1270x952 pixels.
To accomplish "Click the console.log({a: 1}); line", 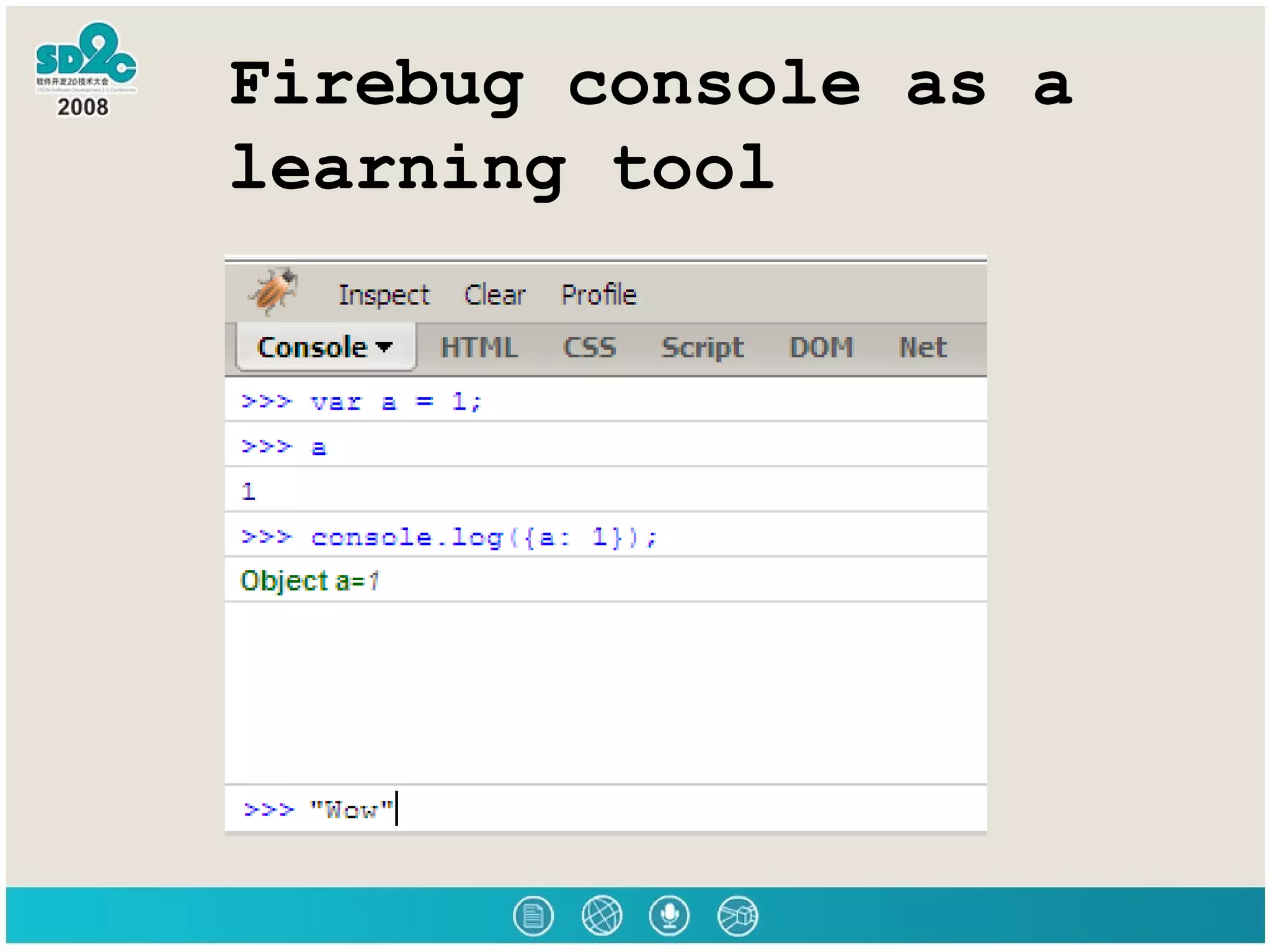I will [x=606, y=536].
